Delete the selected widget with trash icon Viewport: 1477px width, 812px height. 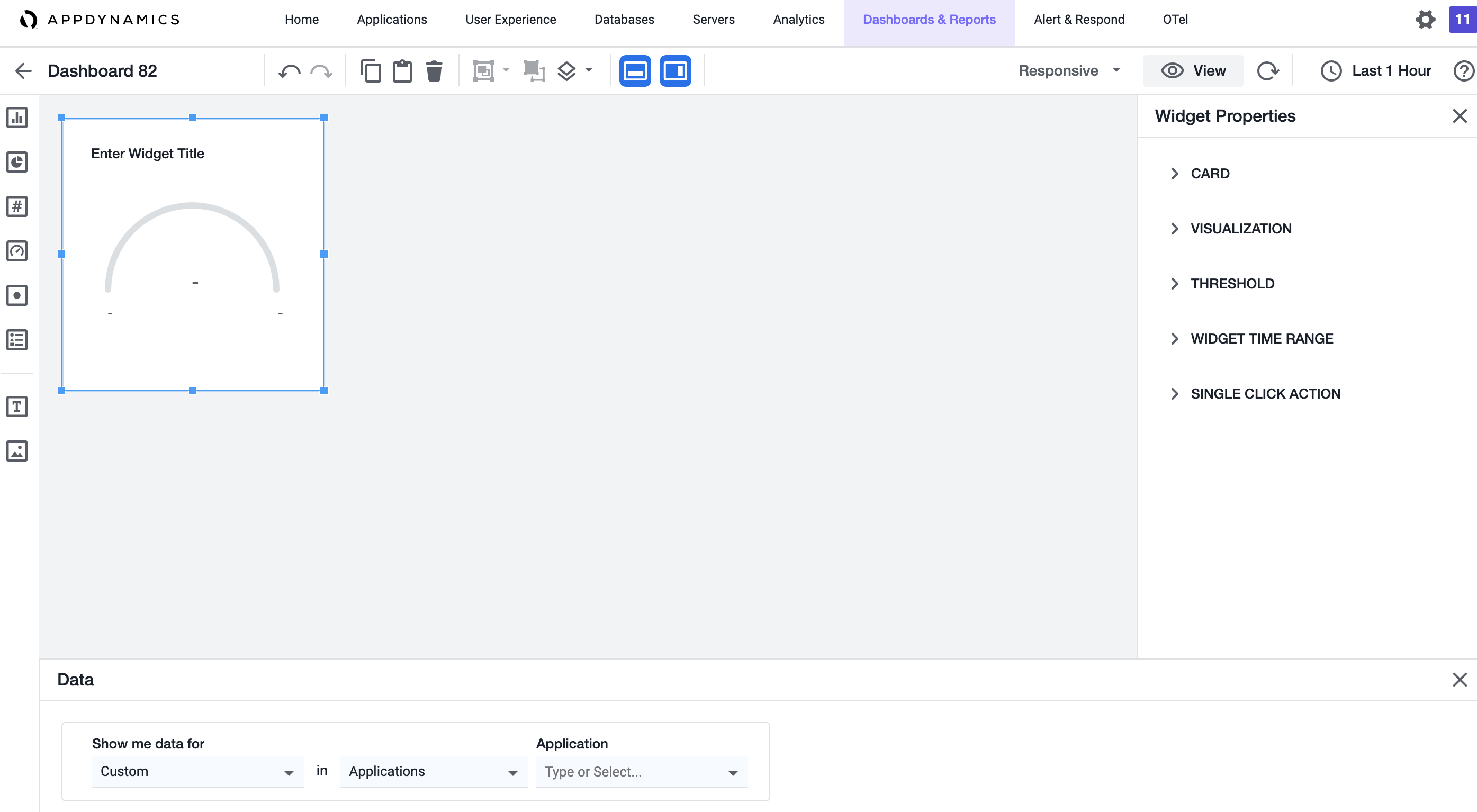click(434, 70)
